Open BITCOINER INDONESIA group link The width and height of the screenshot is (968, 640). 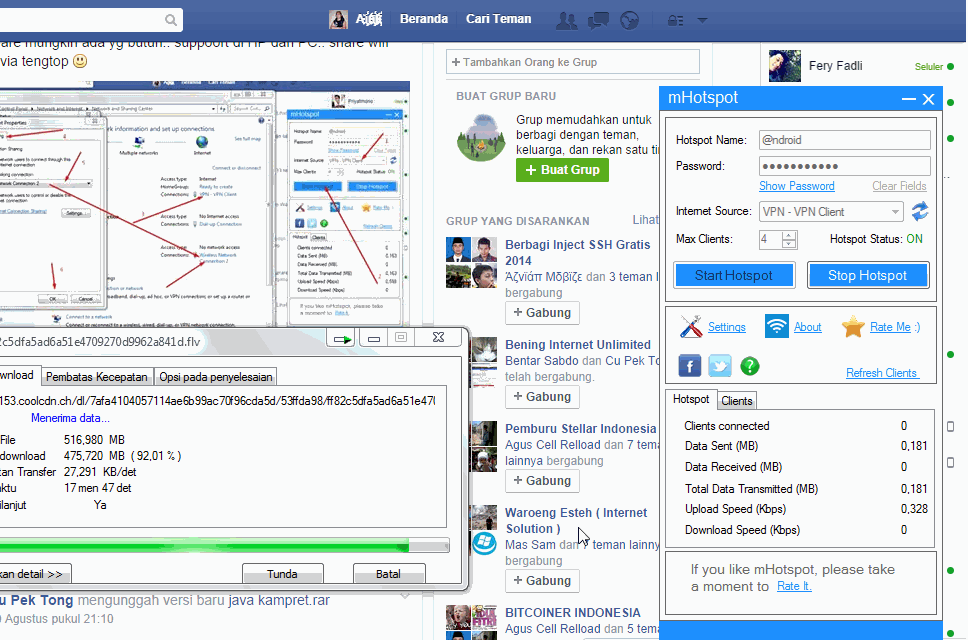pyautogui.click(x=572, y=612)
